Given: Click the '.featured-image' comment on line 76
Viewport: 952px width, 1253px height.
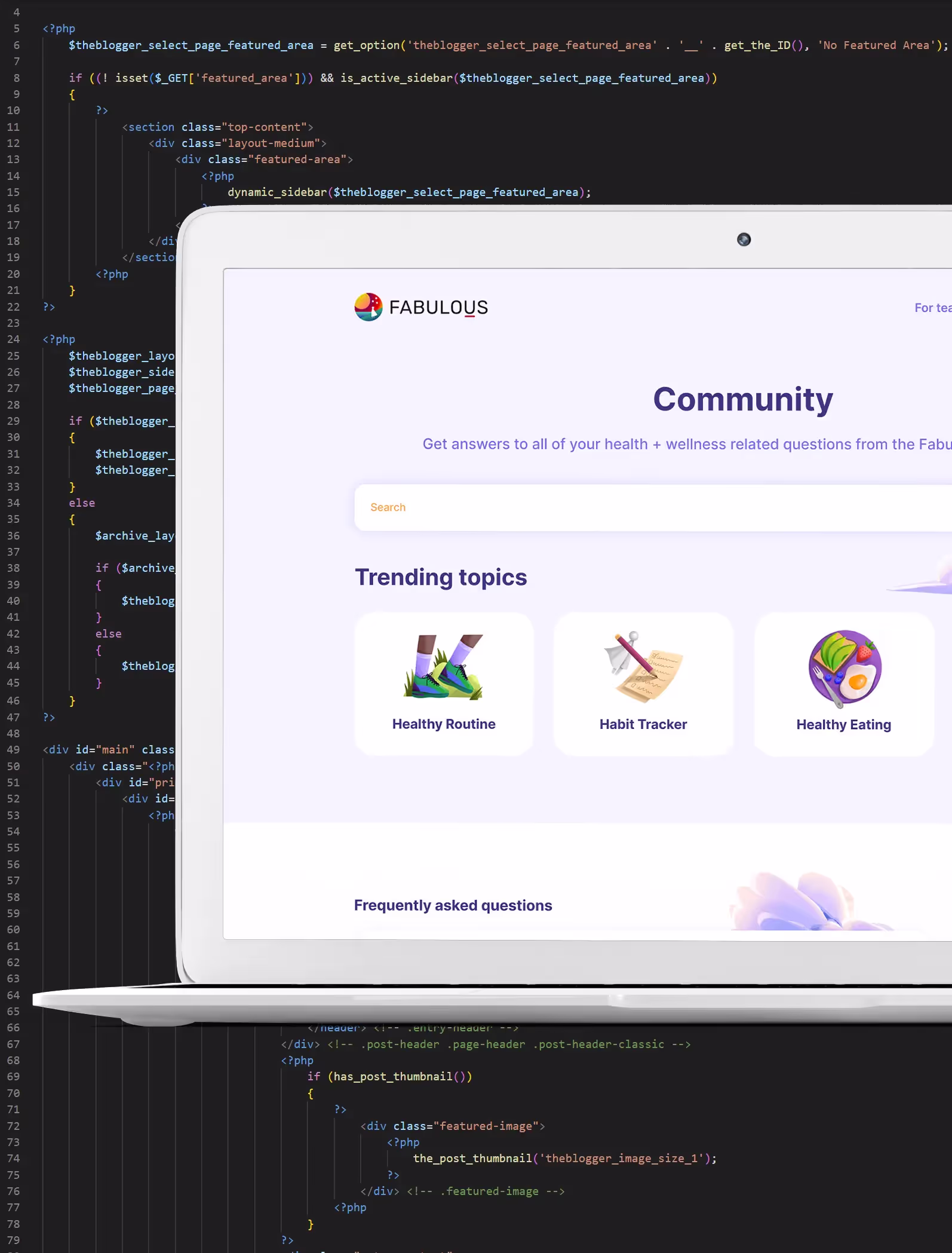Looking at the screenshot, I should [x=486, y=1191].
